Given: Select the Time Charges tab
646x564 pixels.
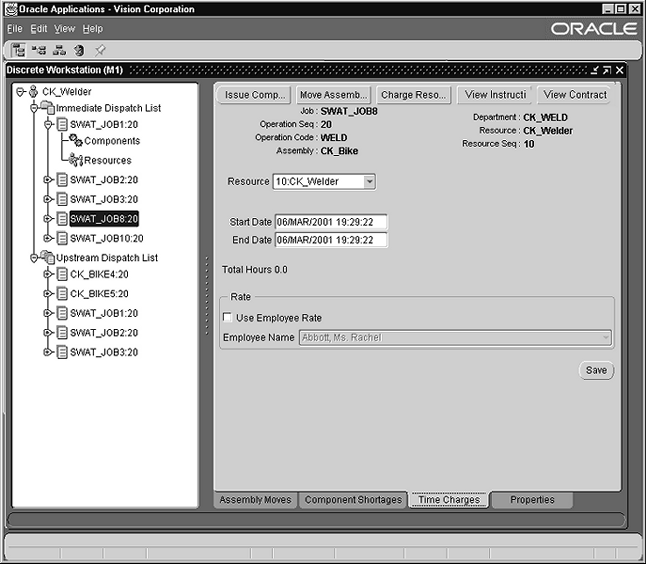Looking at the screenshot, I should pos(449,500).
